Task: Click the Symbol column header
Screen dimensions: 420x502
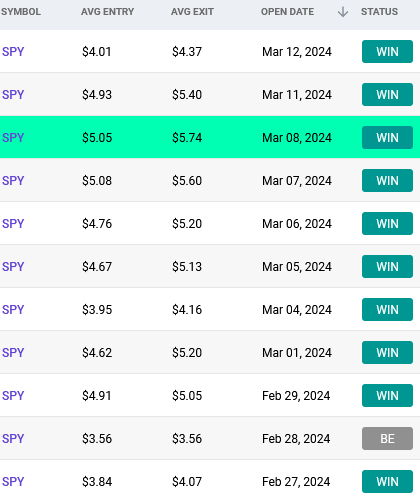Action: tap(21, 12)
